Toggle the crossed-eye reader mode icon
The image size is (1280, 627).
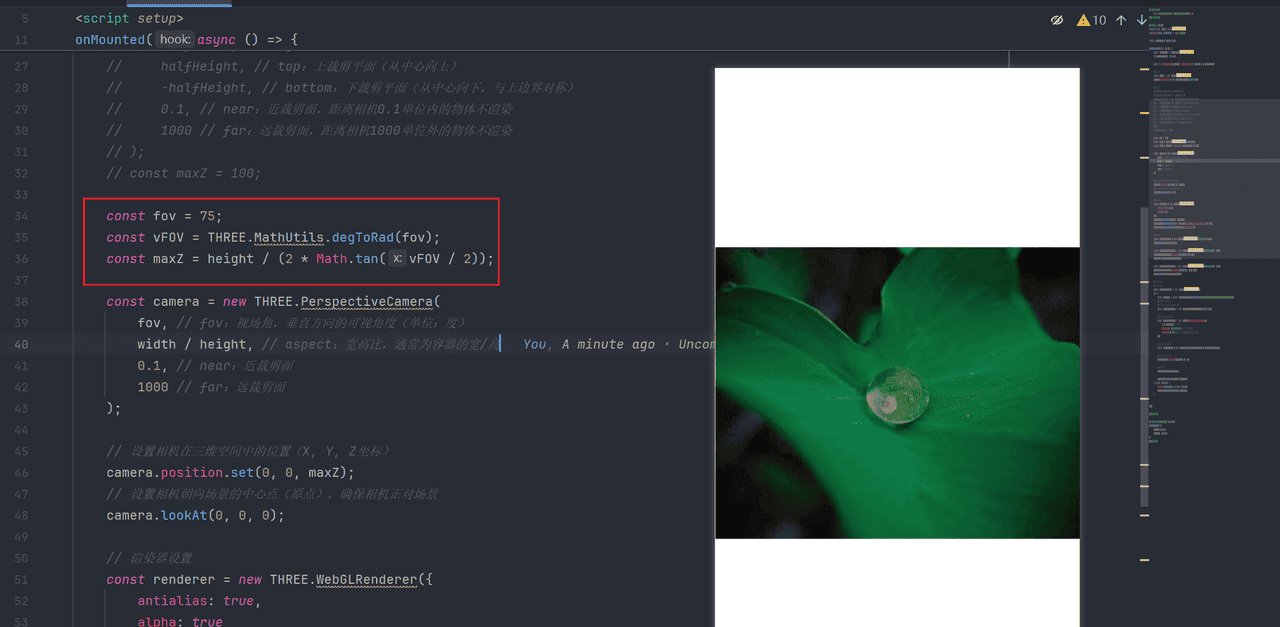[x=1057, y=20]
